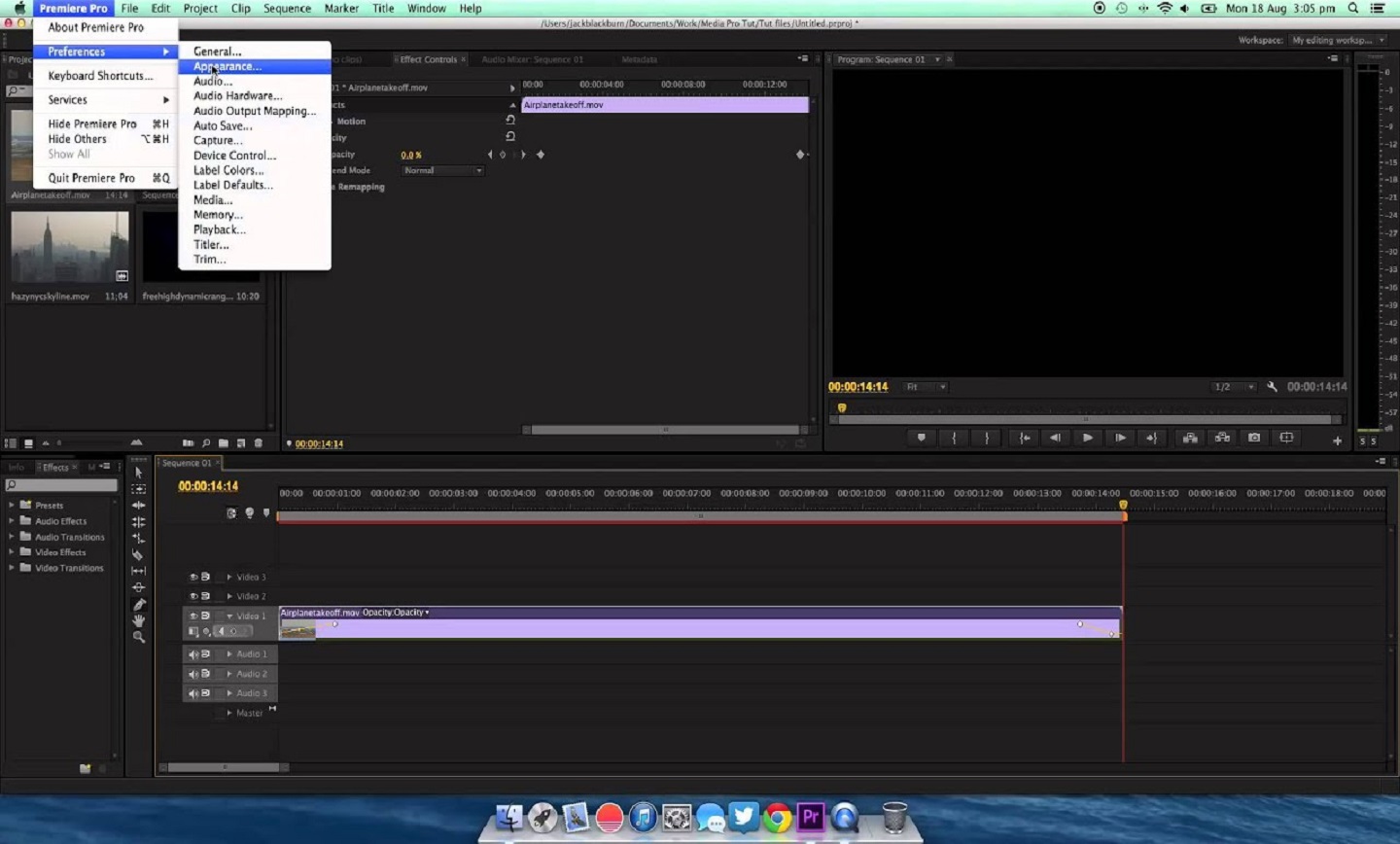The image size is (1400, 844).
Task: Choose Auto Save… preference
Action: point(255,125)
